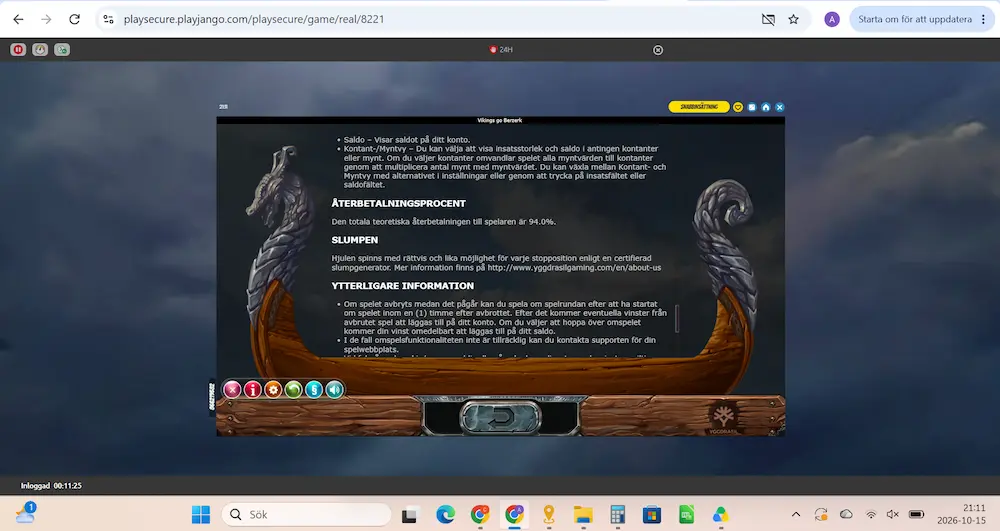Open the red info button in the game
Viewport: 1000px width, 531px height.
tap(253, 389)
